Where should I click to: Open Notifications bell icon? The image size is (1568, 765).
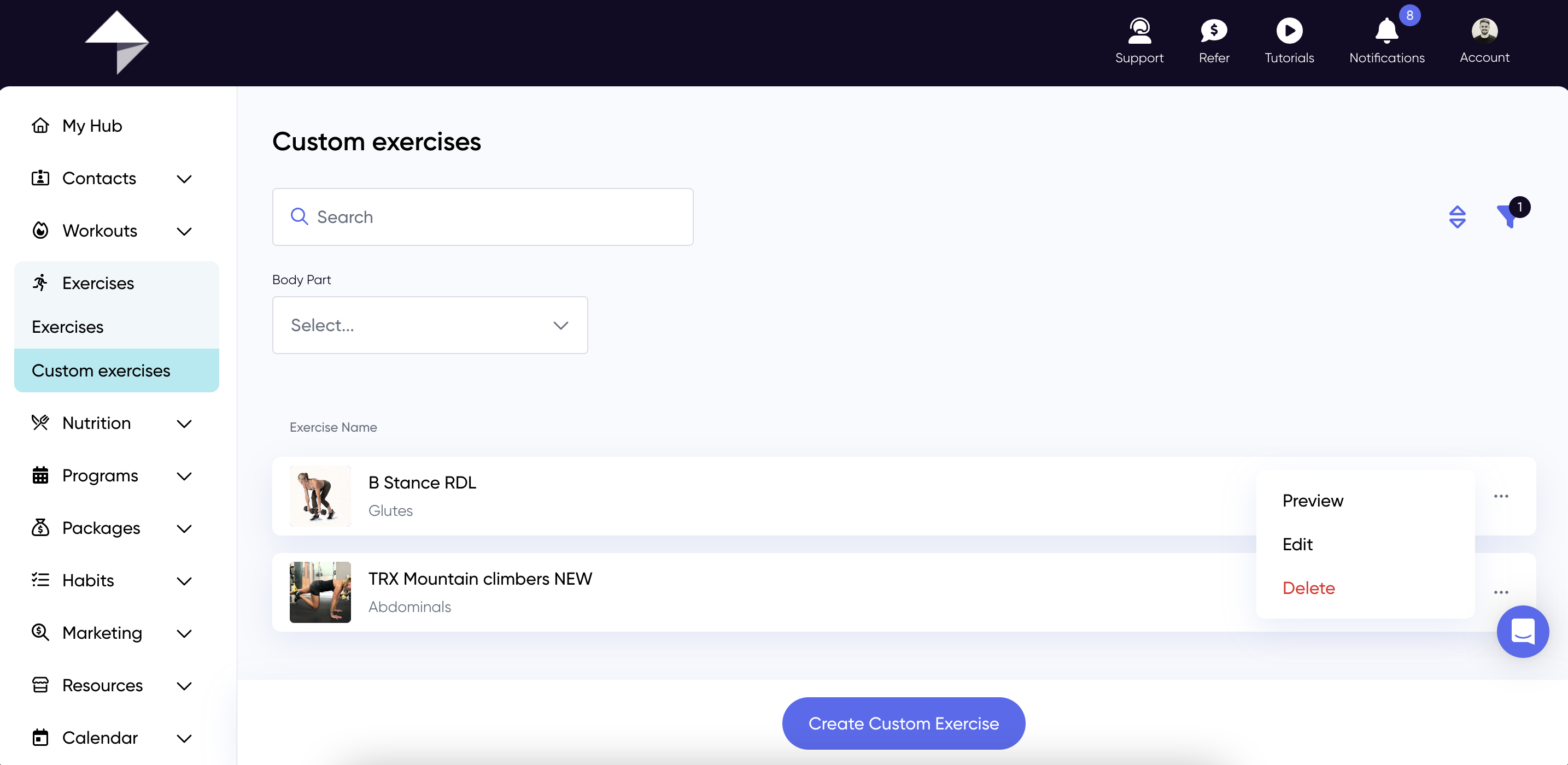(1386, 31)
